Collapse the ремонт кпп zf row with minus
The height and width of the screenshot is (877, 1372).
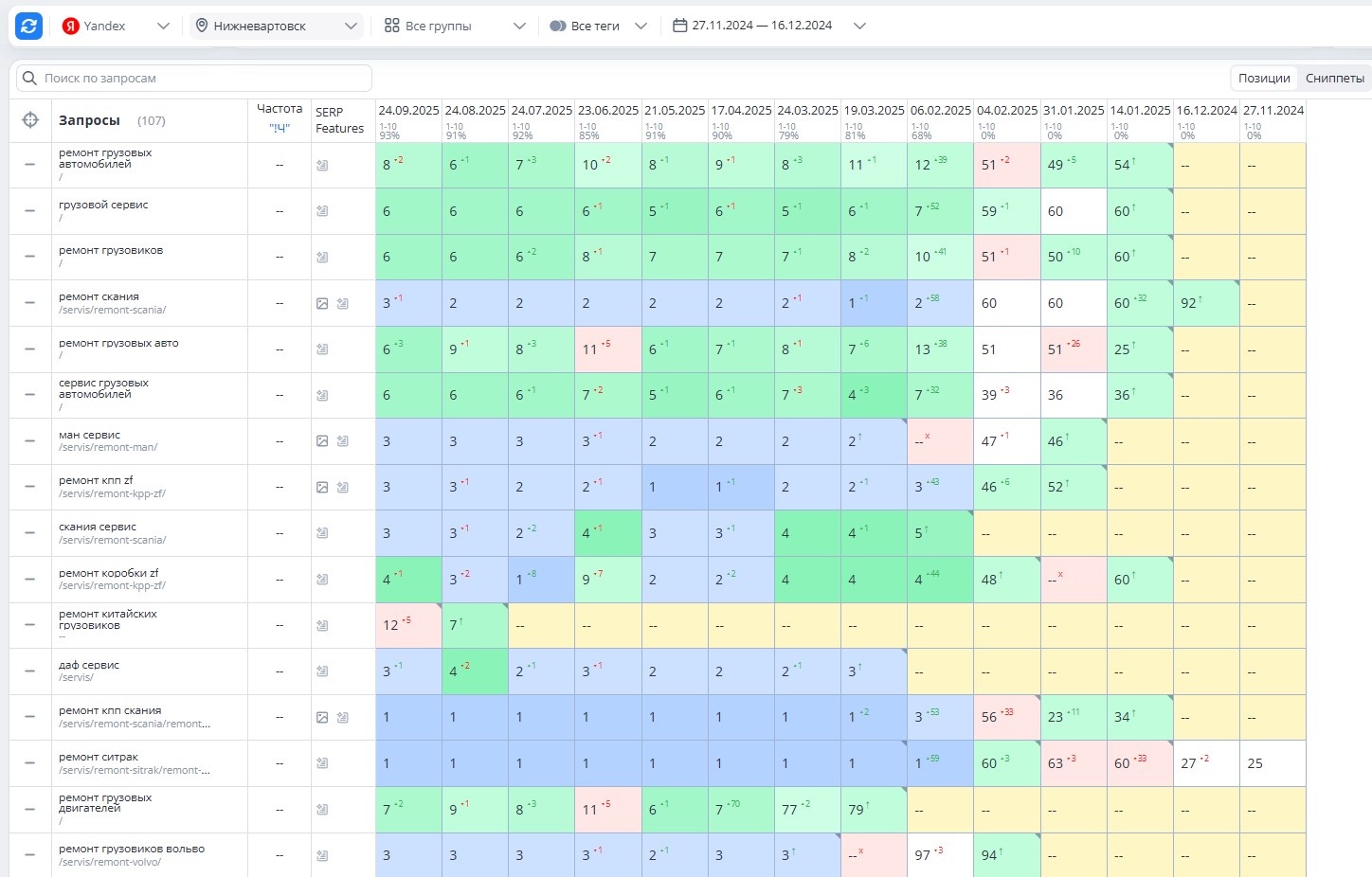coord(30,487)
